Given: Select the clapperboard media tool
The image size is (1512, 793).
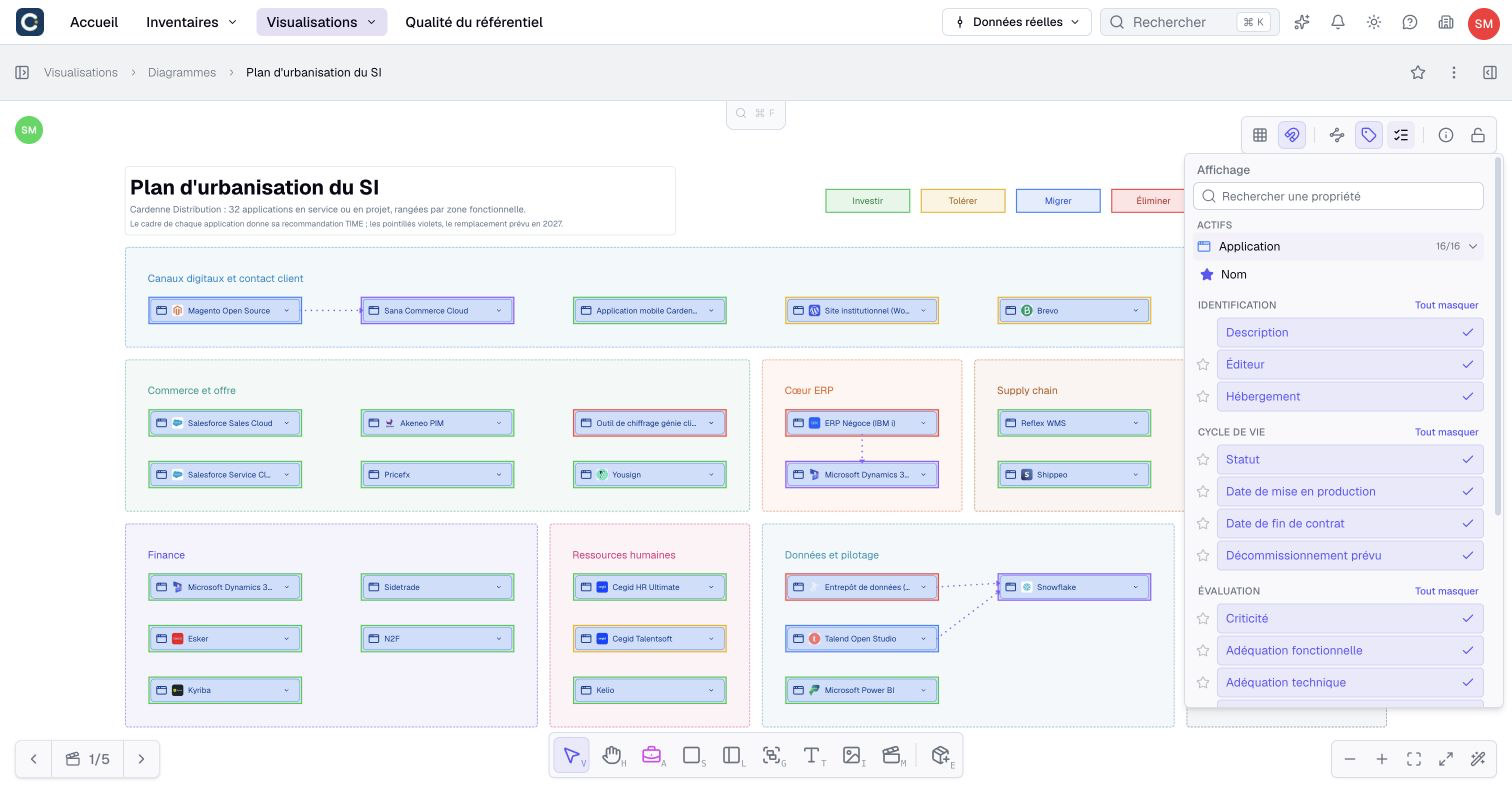Looking at the screenshot, I should click(892, 756).
